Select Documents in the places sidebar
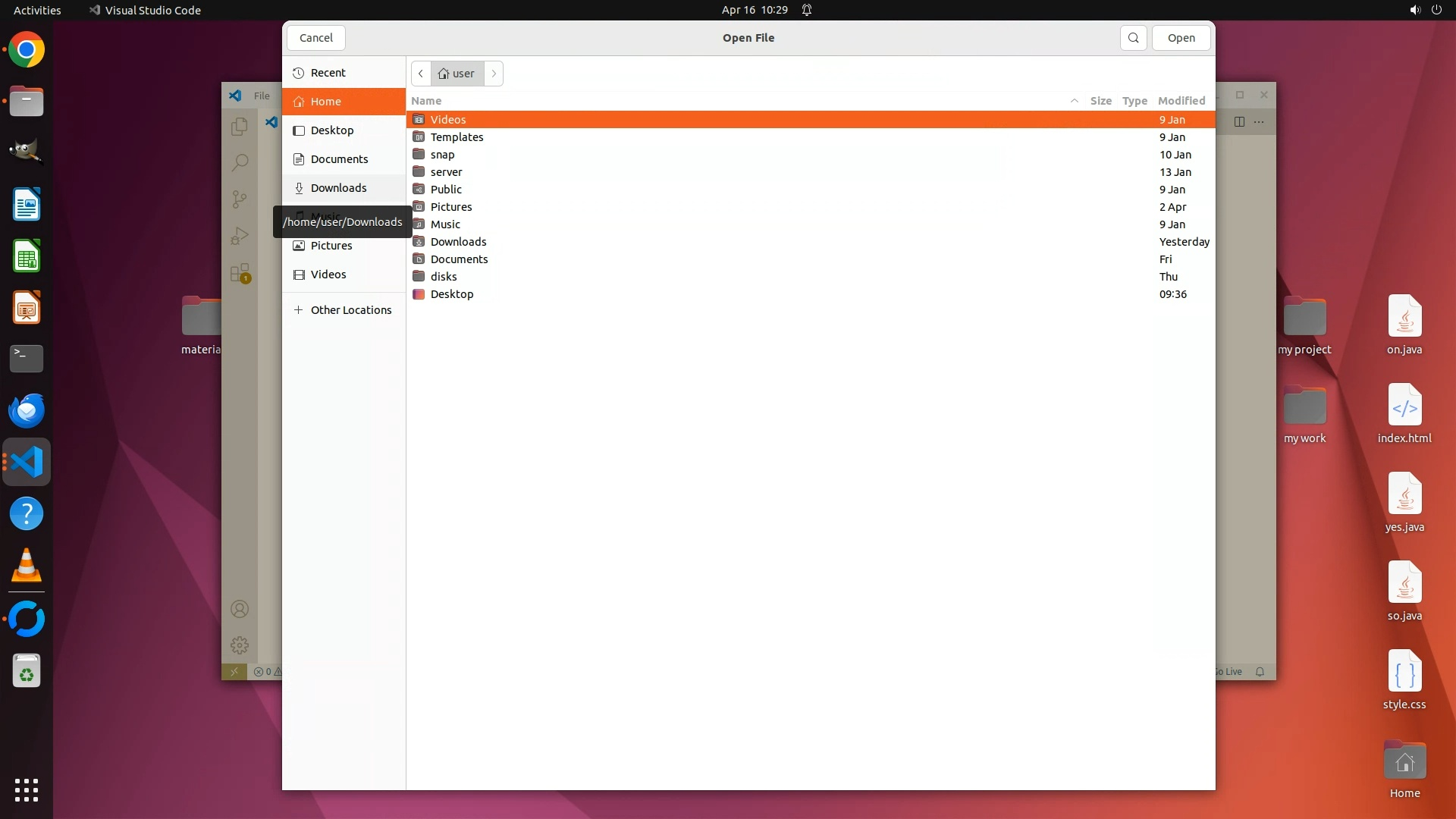 (339, 159)
